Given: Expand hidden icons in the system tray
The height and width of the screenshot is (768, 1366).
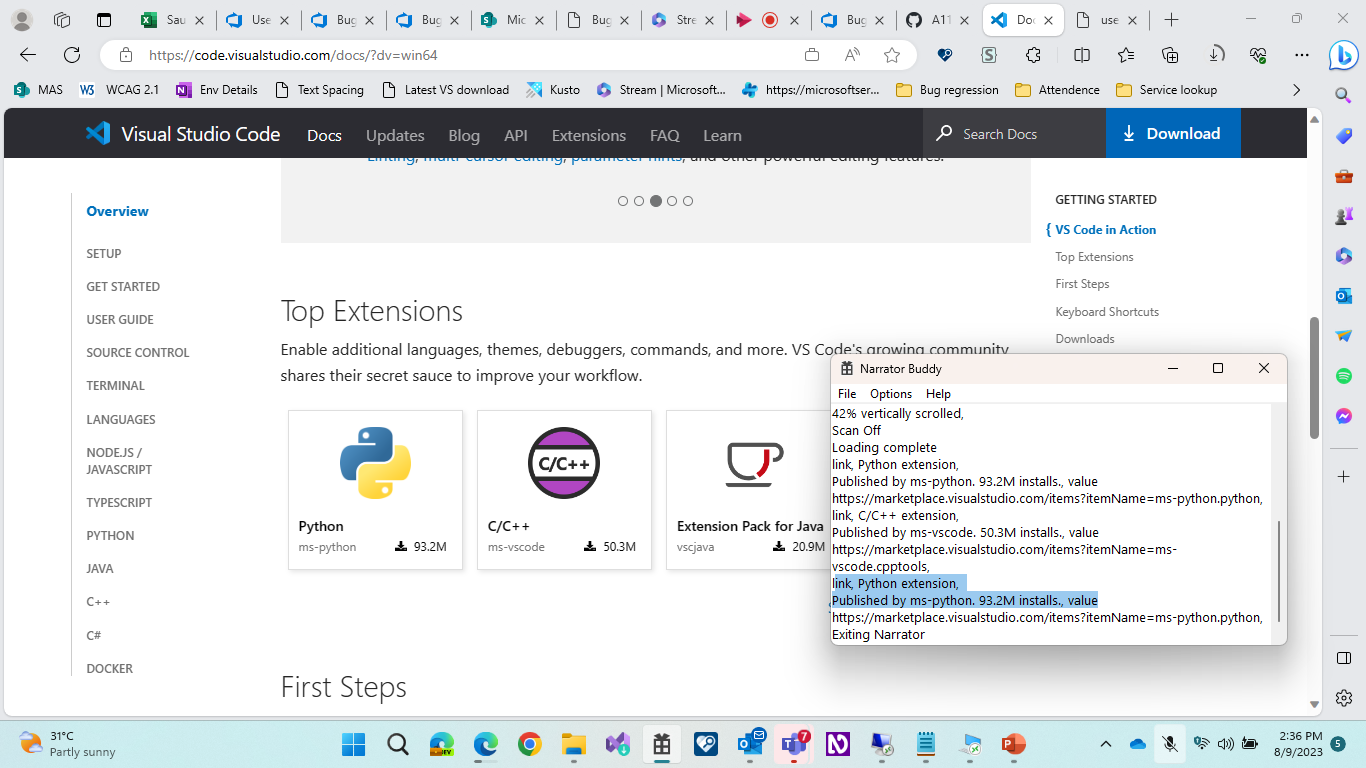Looking at the screenshot, I should click(x=1105, y=744).
